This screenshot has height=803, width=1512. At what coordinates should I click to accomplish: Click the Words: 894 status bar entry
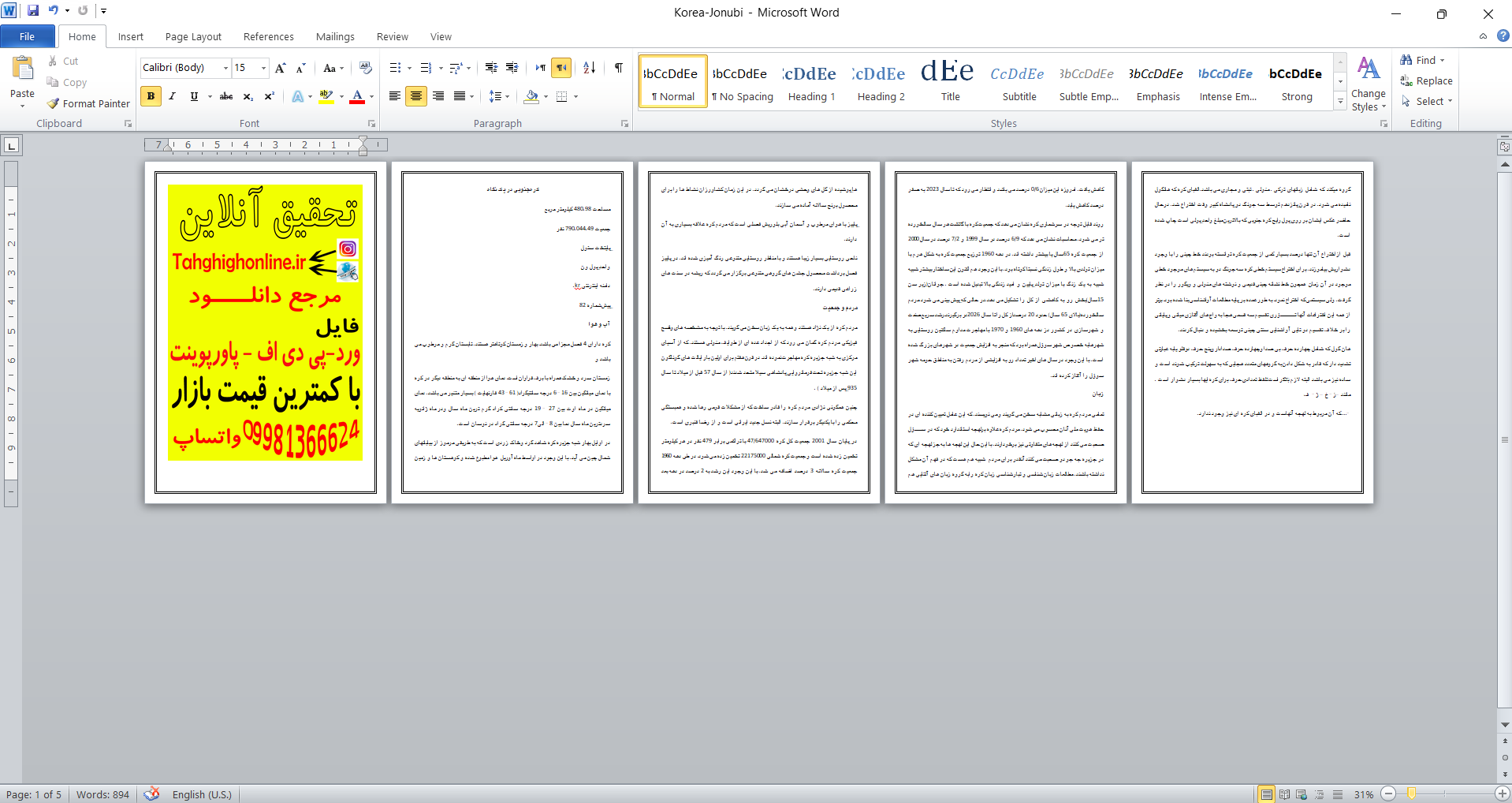click(102, 794)
